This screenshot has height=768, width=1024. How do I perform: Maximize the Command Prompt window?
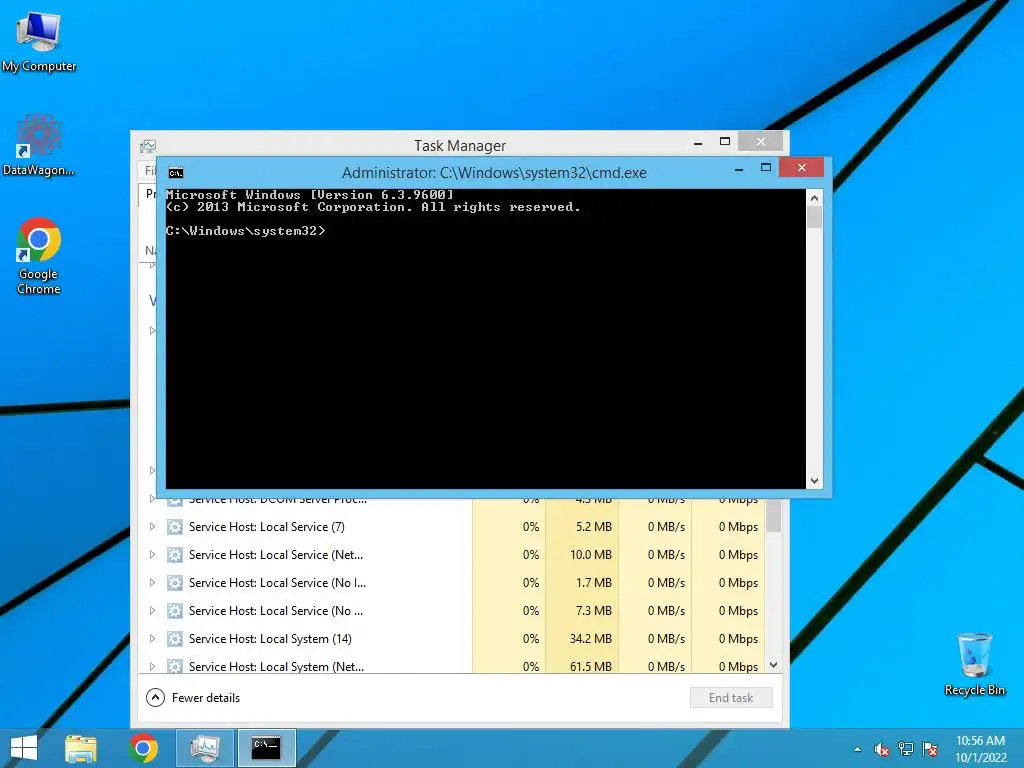[766, 168]
